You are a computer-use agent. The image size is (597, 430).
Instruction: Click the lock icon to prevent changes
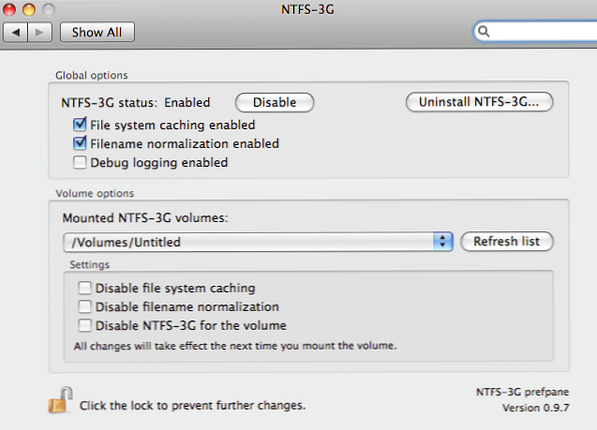(x=60, y=400)
